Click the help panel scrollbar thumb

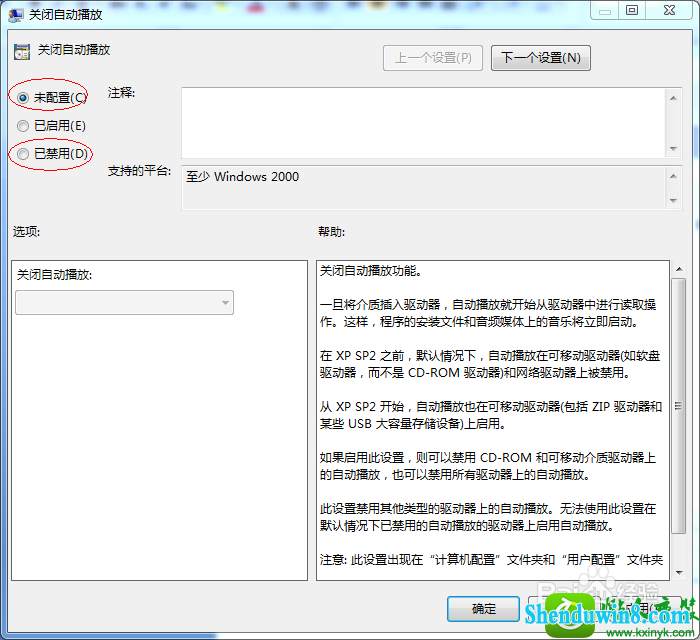679,406
